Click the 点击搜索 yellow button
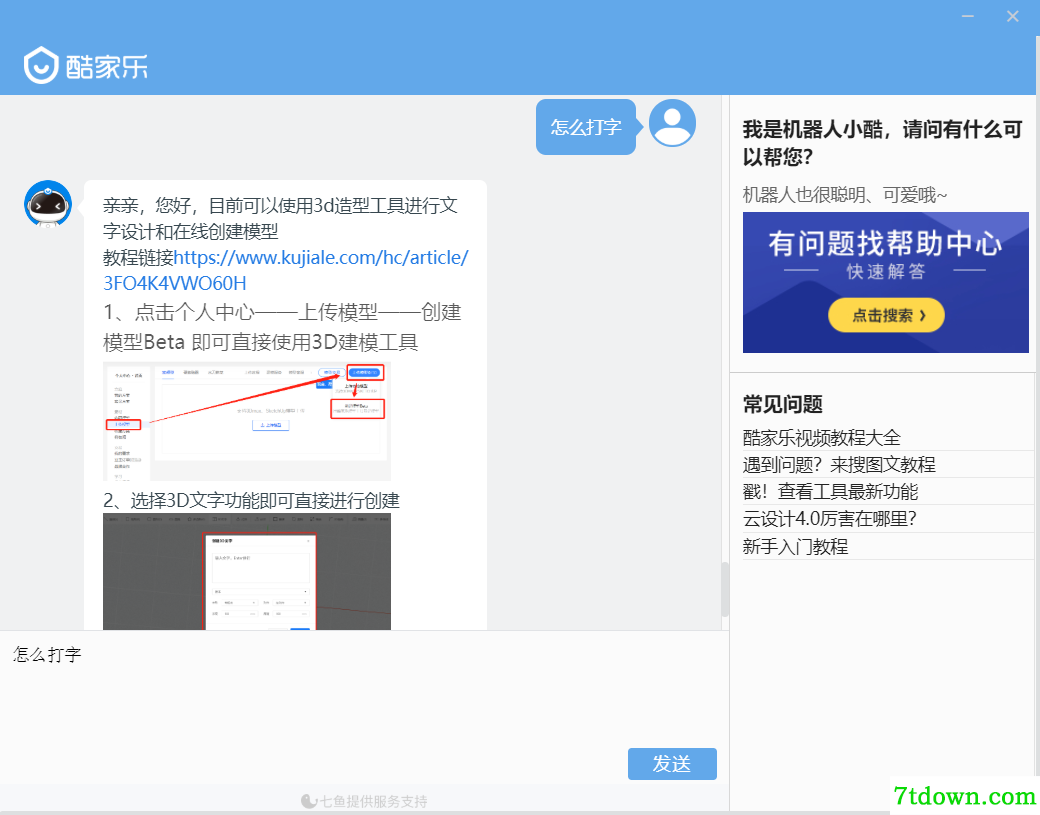Viewport: 1040px width, 815px height. (886, 315)
